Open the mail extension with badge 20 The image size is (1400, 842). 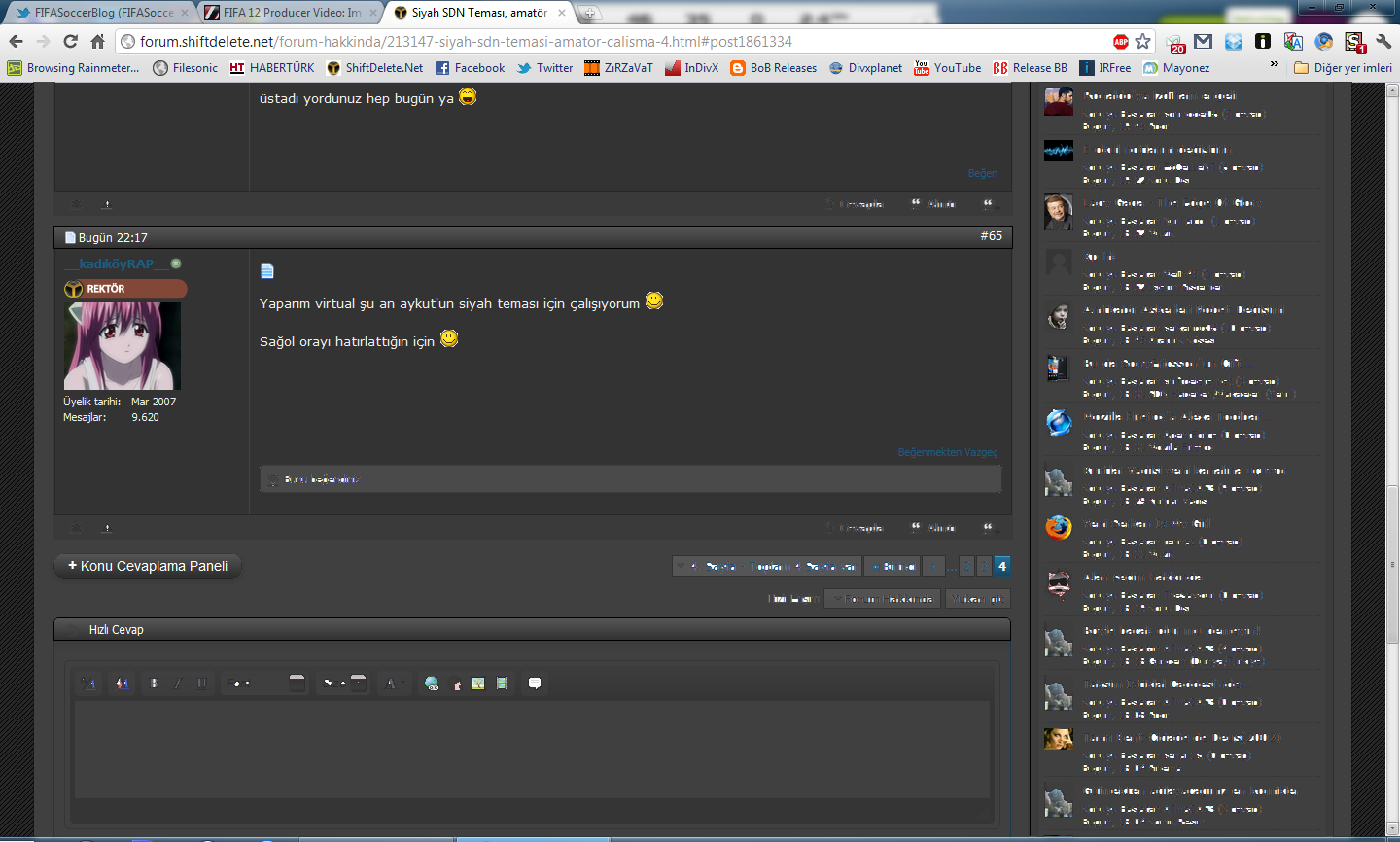pos(1176,42)
